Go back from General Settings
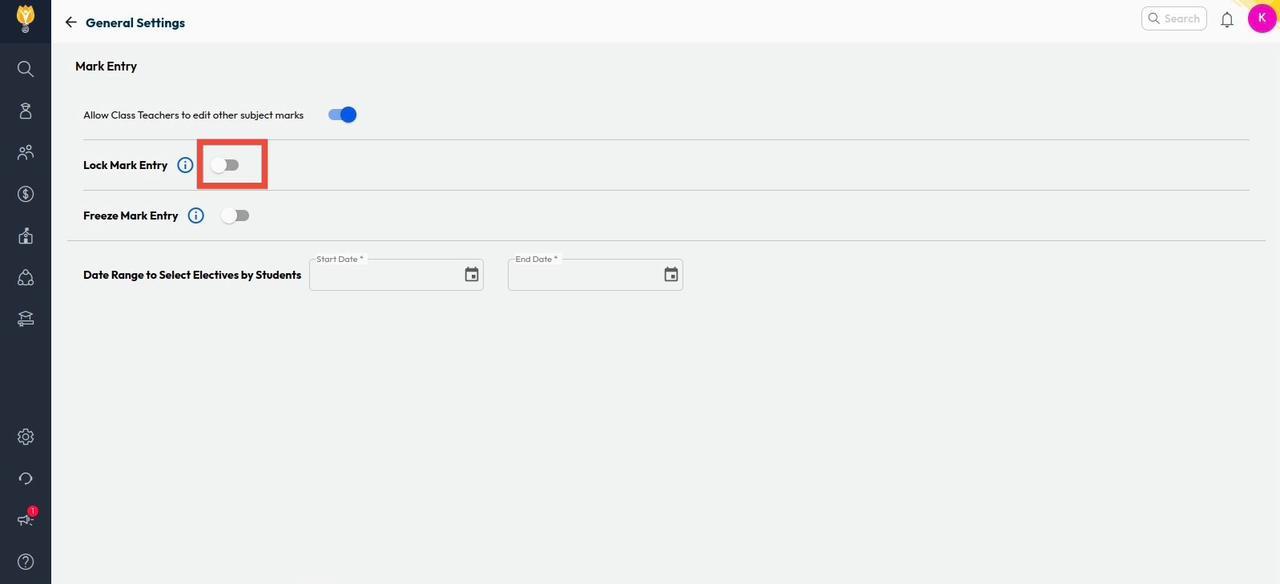1280x584 pixels. click(71, 22)
